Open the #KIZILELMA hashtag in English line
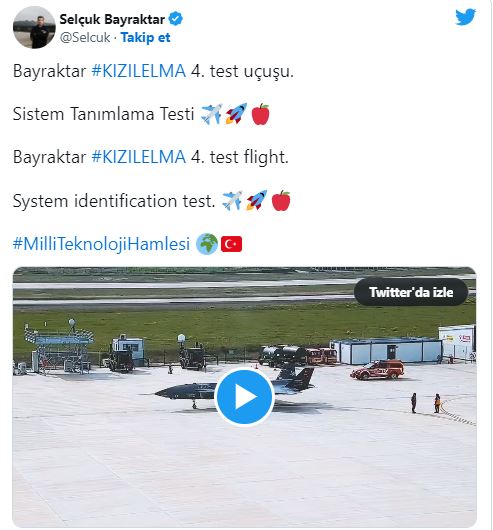This screenshot has width=493, height=530. (x=139, y=157)
